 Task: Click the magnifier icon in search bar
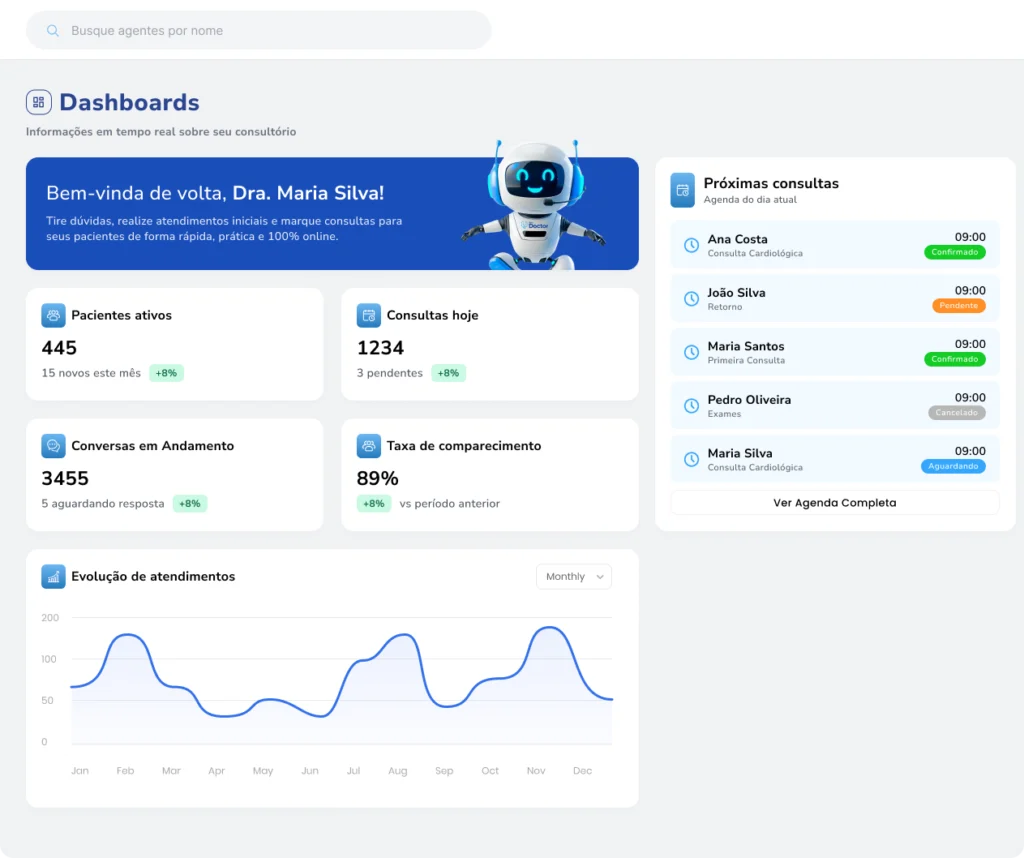point(53,31)
